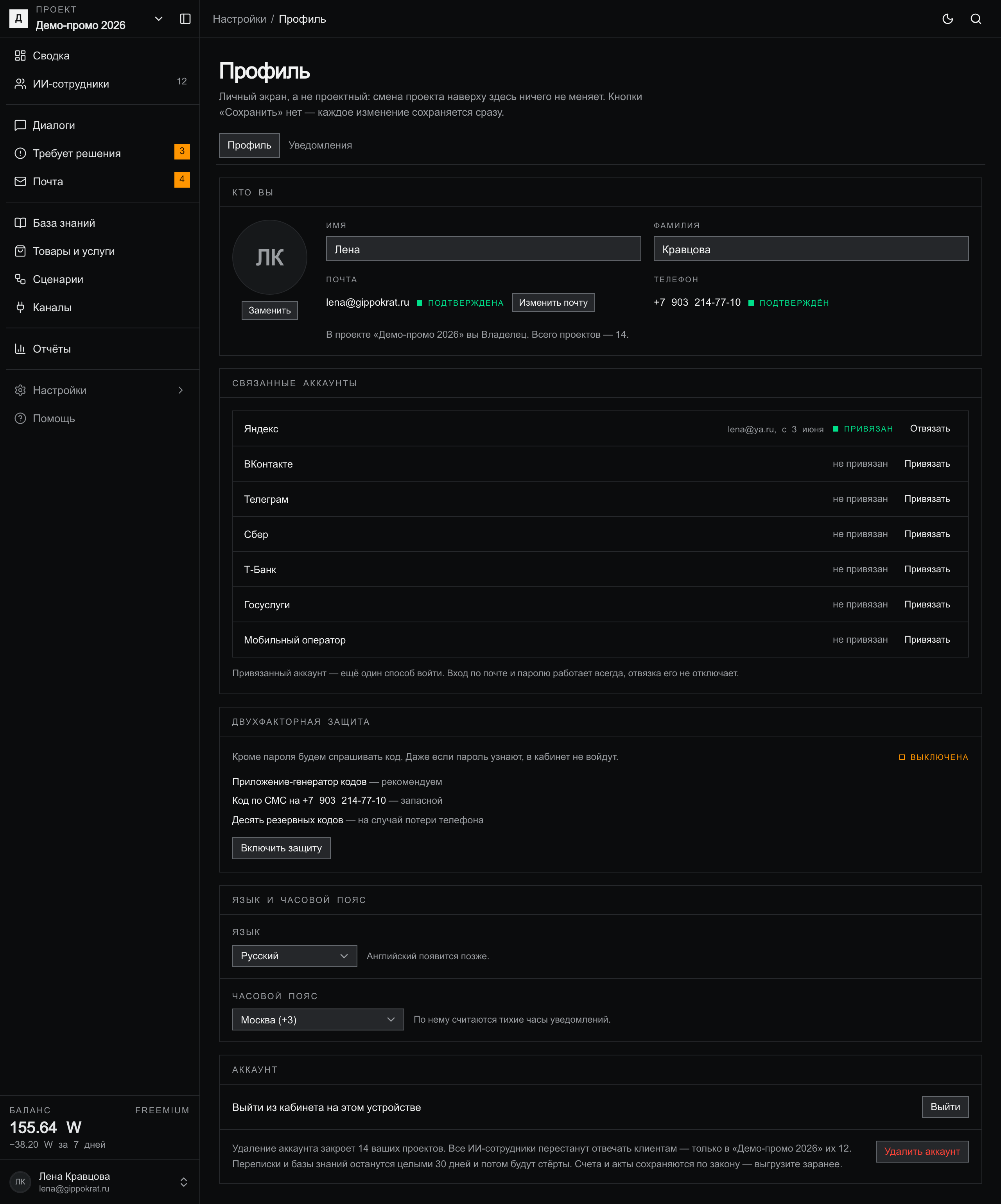Open the Язык dropdown set to Русский

pos(294,956)
